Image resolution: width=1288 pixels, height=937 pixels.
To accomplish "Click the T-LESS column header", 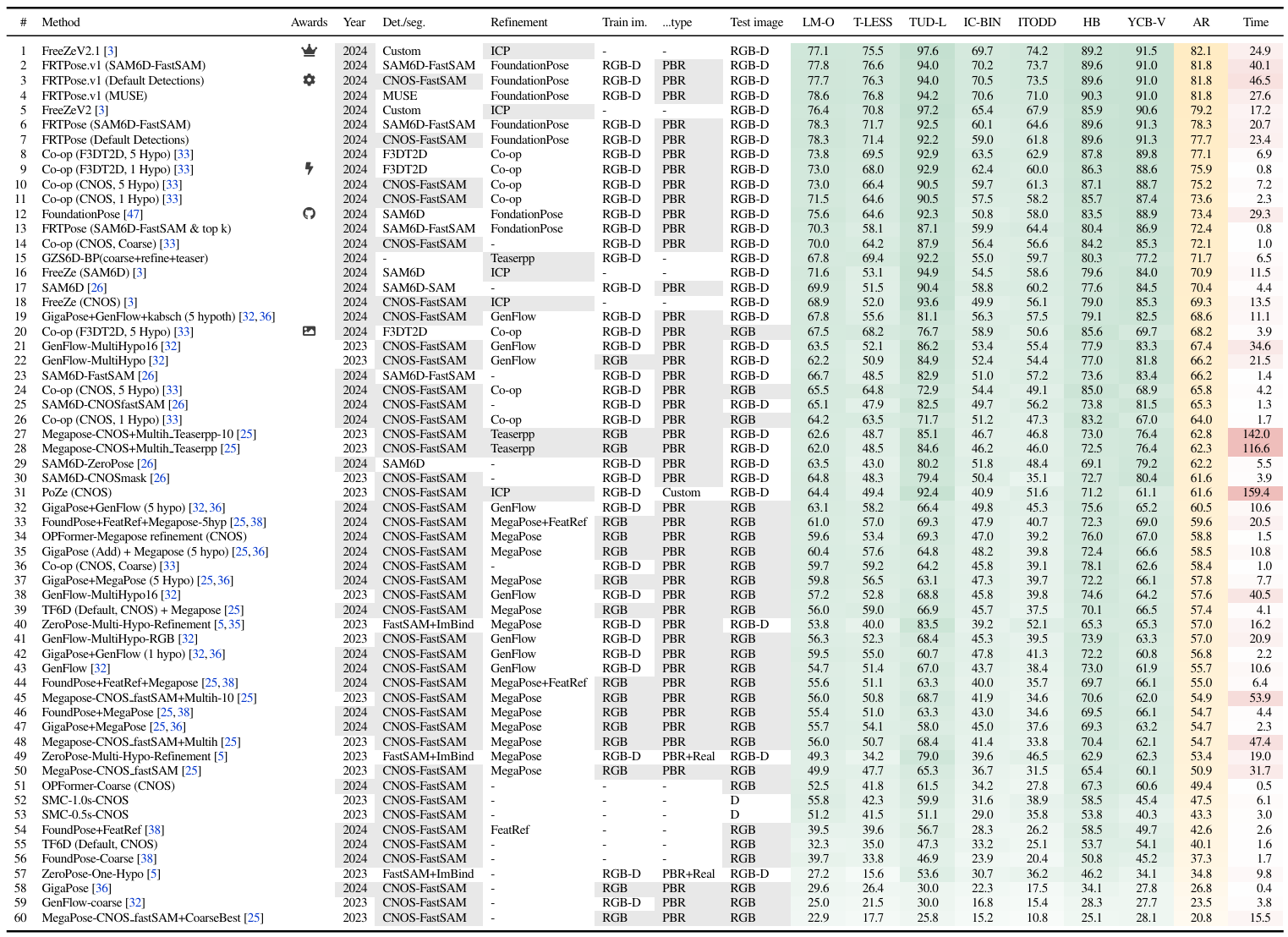I will click(x=873, y=22).
